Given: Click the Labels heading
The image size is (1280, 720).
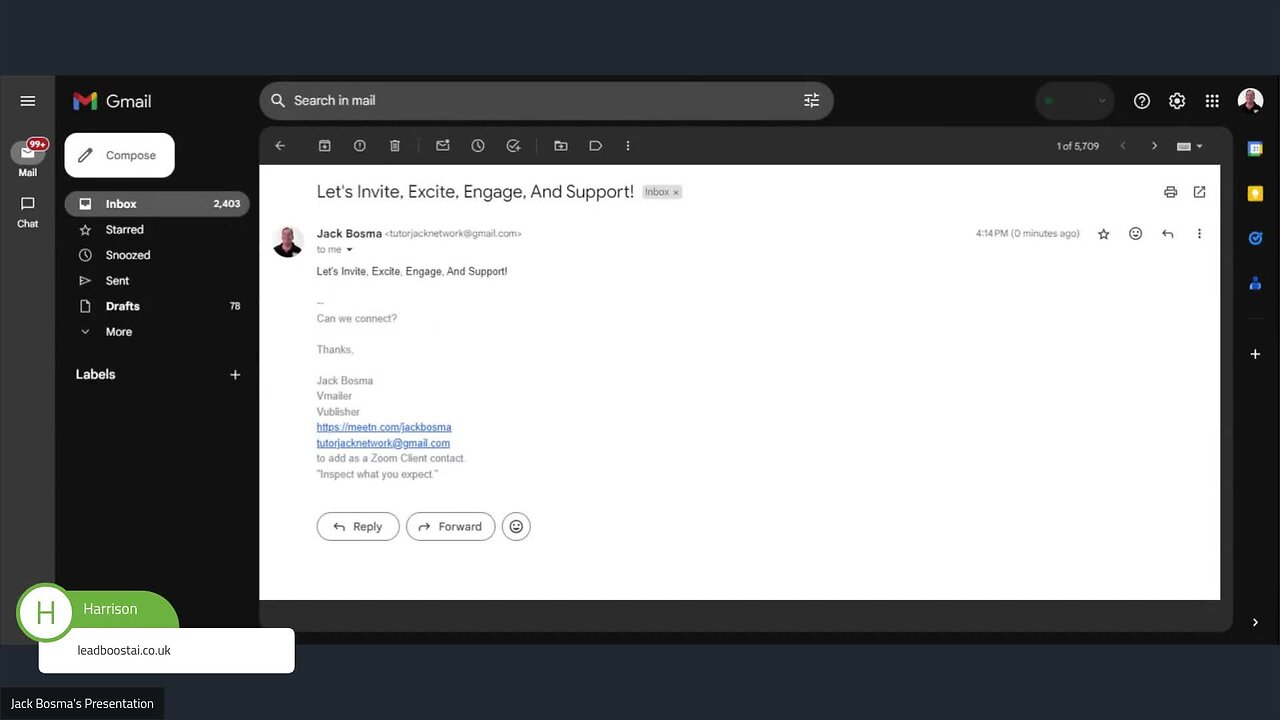Looking at the screenshot, I should pyautogui.click(x=96, y=375).
